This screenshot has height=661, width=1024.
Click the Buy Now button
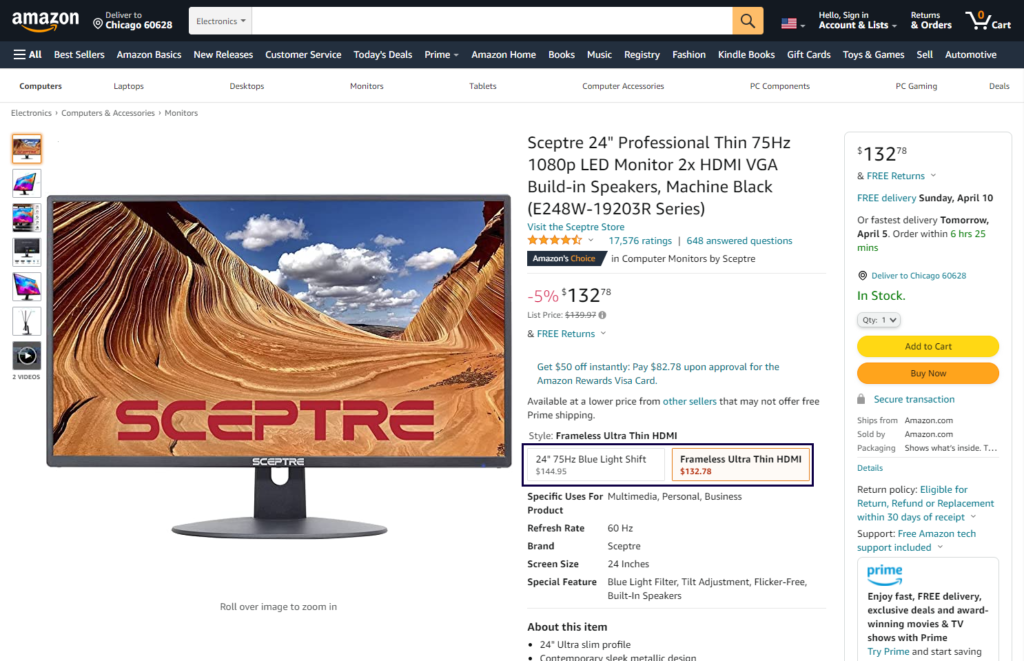pos(928,374)
